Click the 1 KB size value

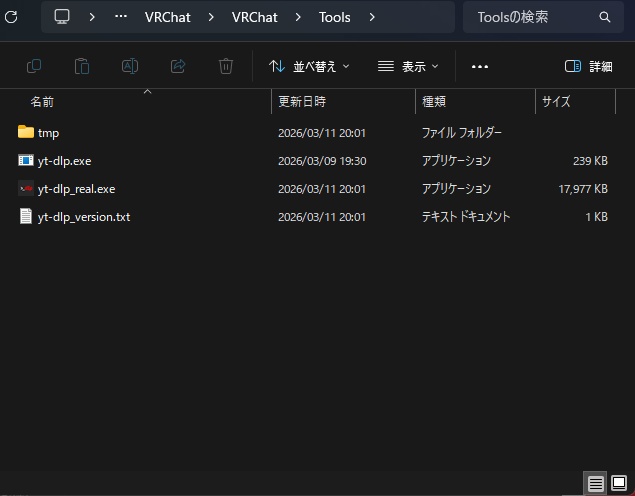pos(597,217)
